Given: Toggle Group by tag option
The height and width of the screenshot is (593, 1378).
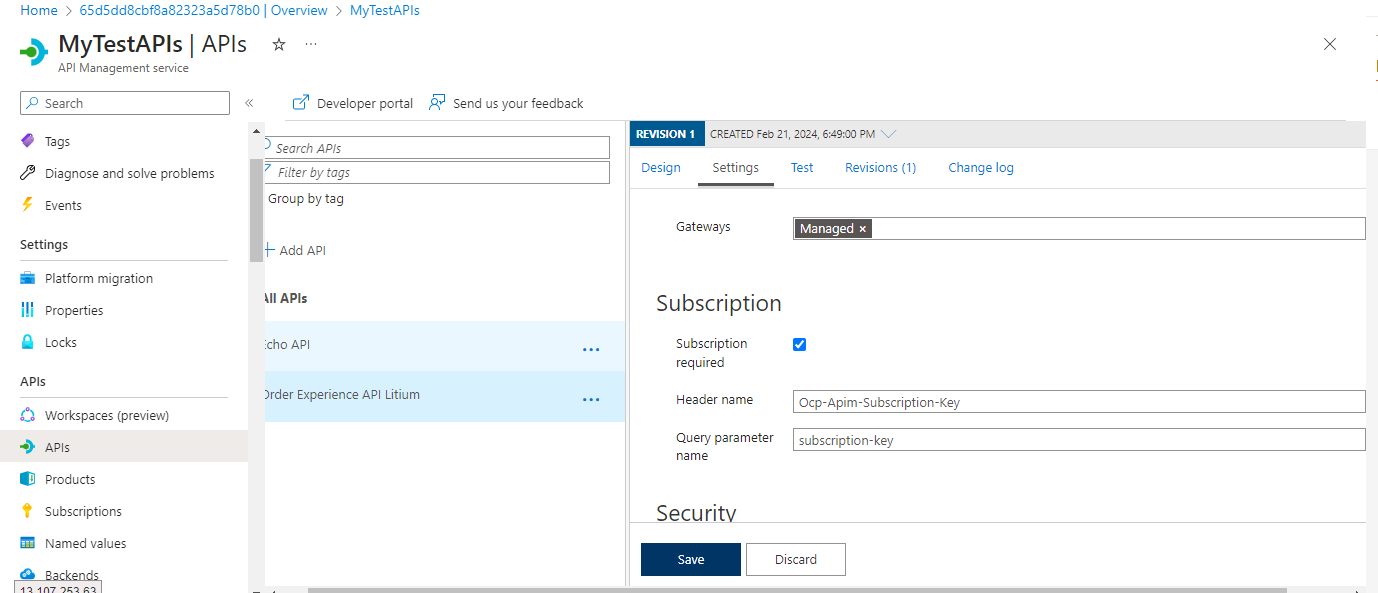Looking at the screenshot, I should 306,198.
